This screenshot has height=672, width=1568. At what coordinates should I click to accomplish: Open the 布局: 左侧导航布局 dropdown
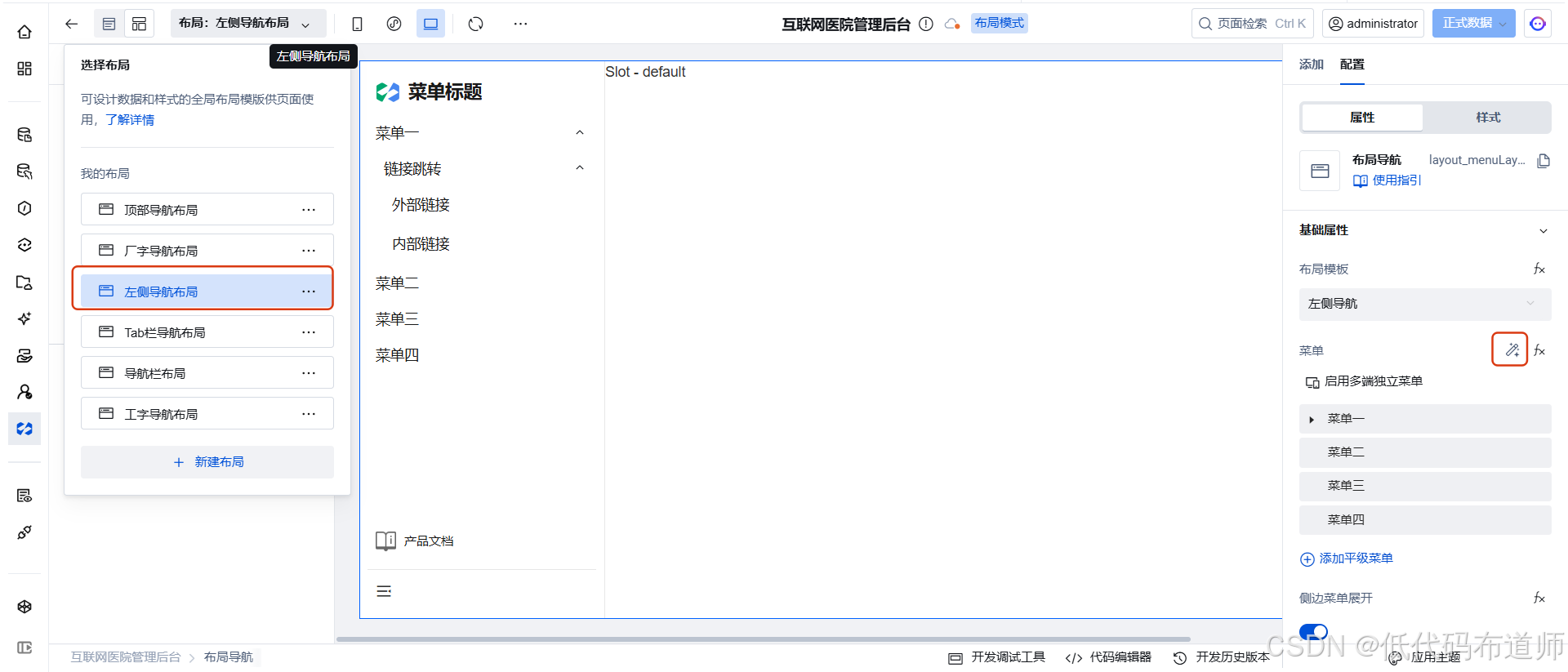248,24
